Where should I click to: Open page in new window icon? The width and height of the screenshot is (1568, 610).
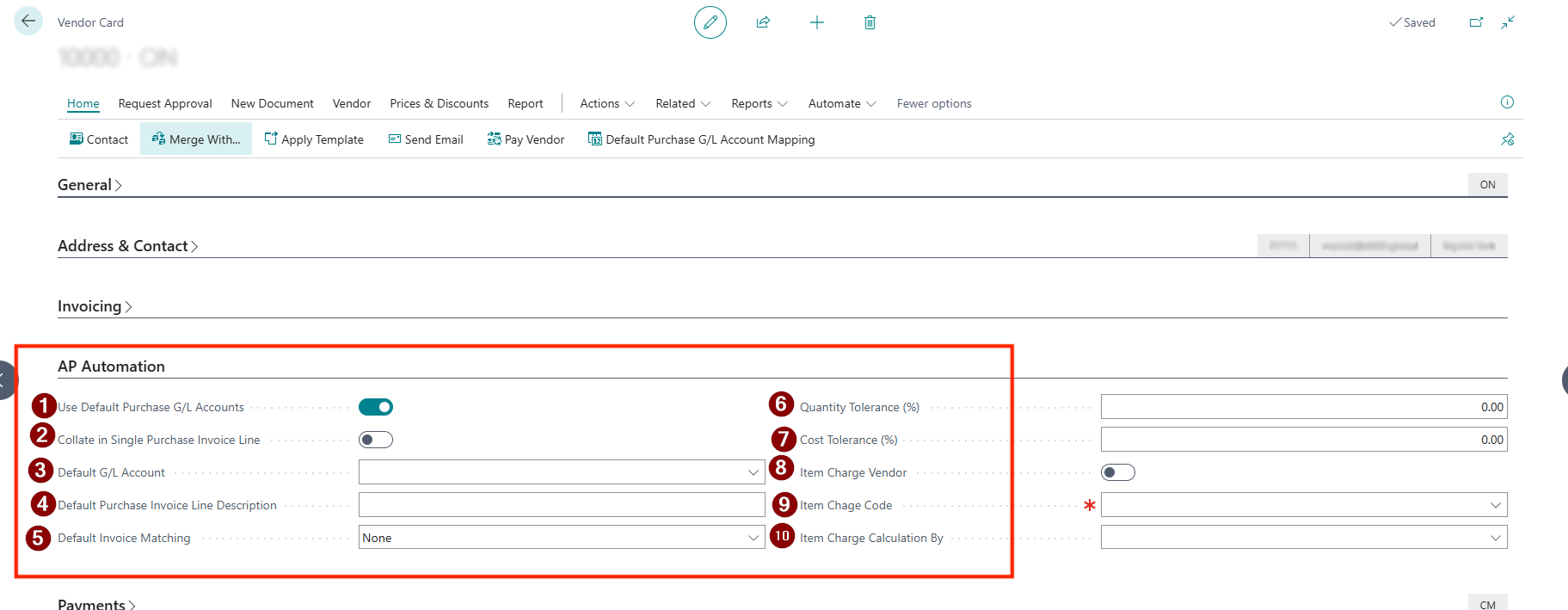(x=1476, y=22)
